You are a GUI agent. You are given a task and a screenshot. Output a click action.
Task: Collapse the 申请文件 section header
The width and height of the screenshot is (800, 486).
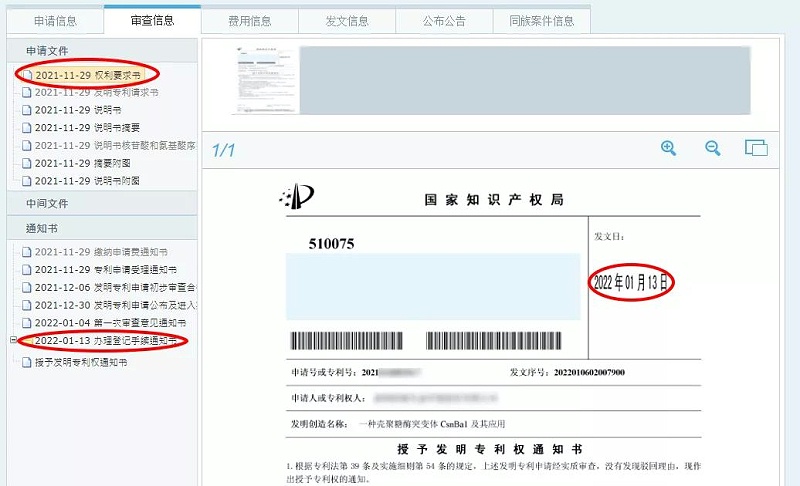102,50
